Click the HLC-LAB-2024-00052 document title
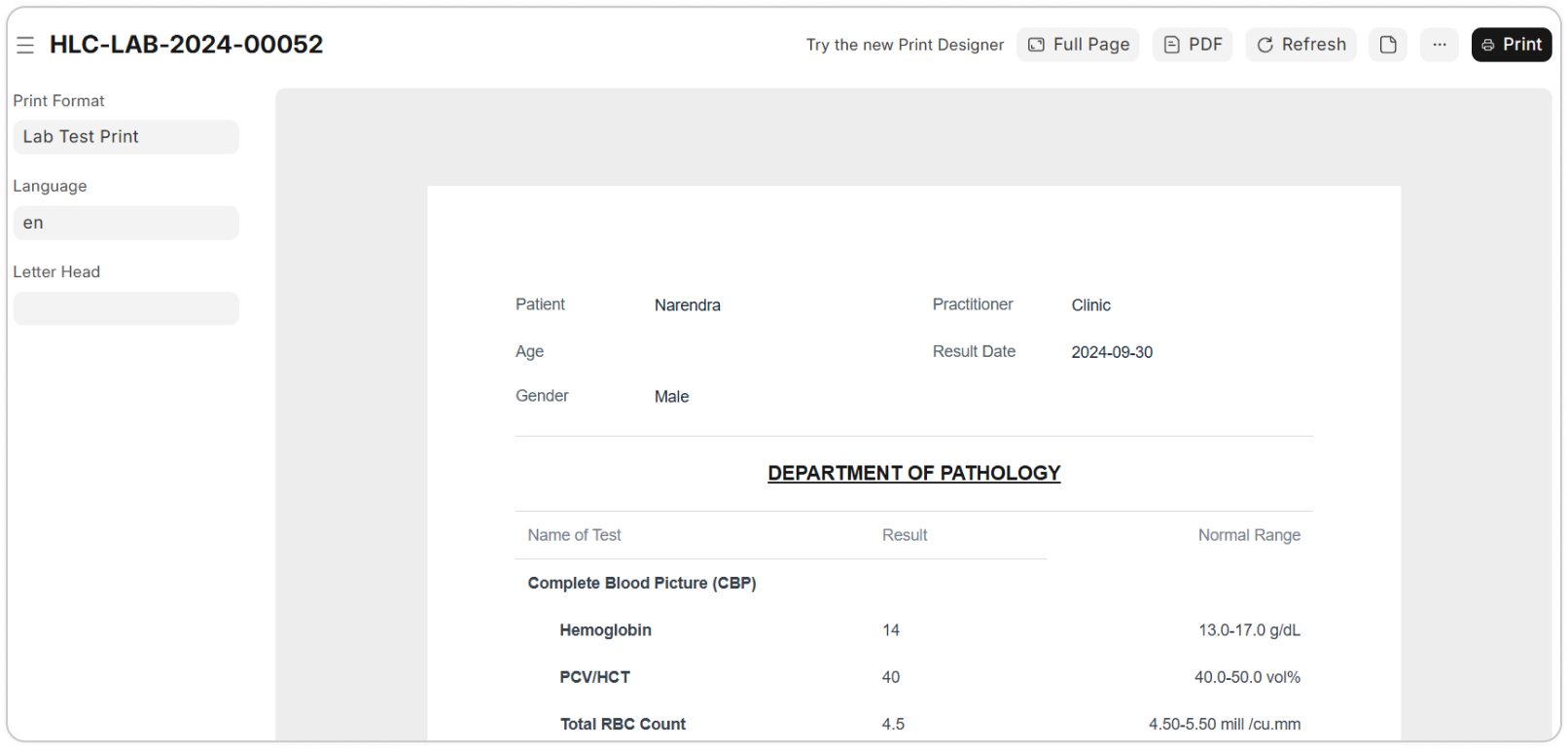The image size is (1568, 749). 187,45
